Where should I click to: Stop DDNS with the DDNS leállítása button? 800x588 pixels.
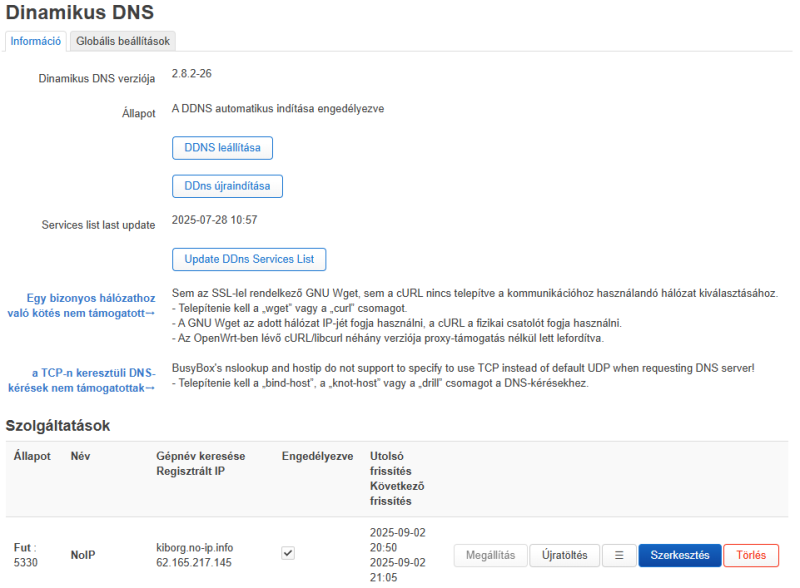click(222, 148)
